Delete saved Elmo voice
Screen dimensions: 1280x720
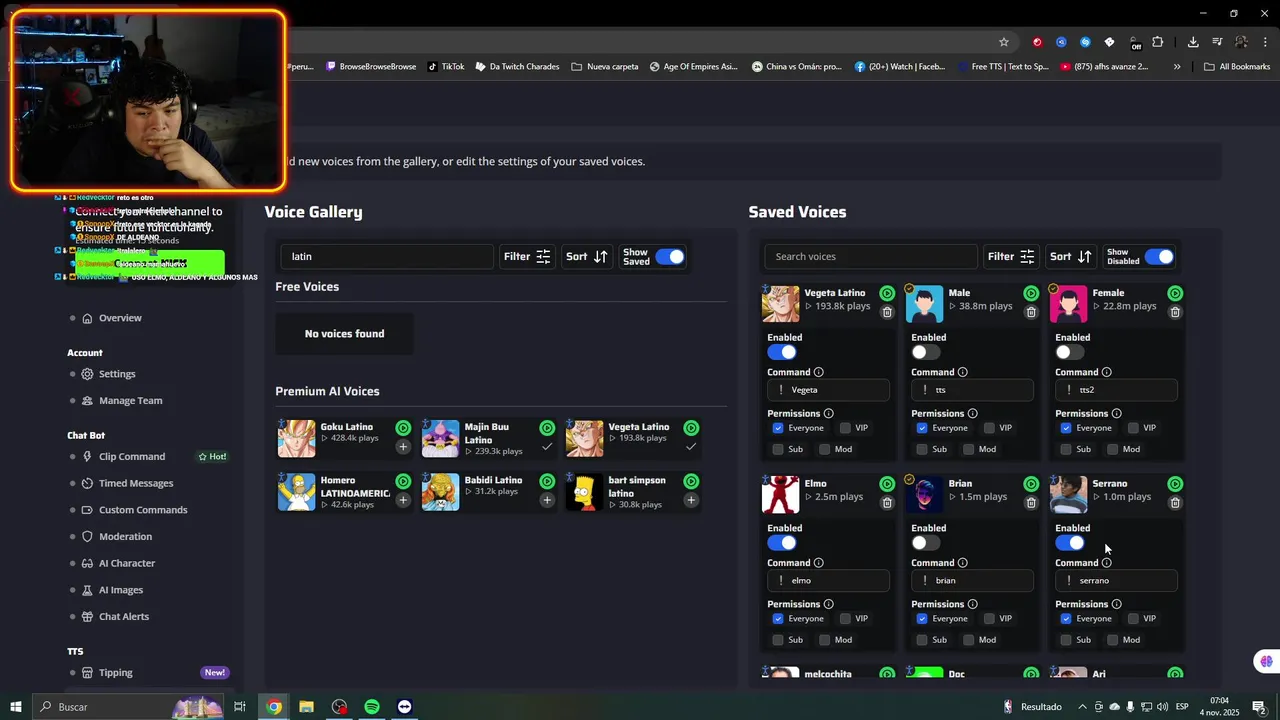(x=887, y=503)
